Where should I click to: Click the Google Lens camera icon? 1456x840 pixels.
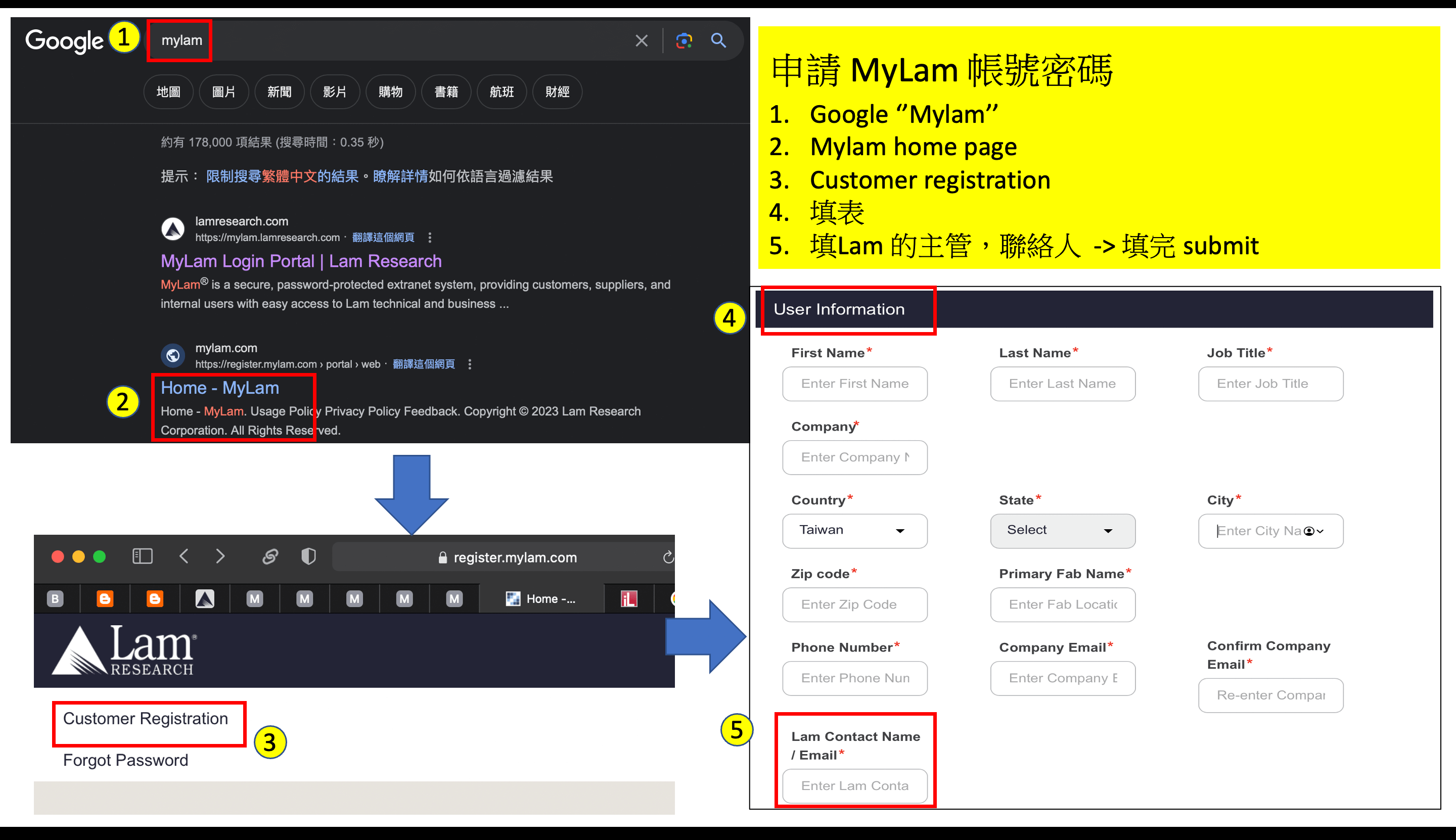681,40
